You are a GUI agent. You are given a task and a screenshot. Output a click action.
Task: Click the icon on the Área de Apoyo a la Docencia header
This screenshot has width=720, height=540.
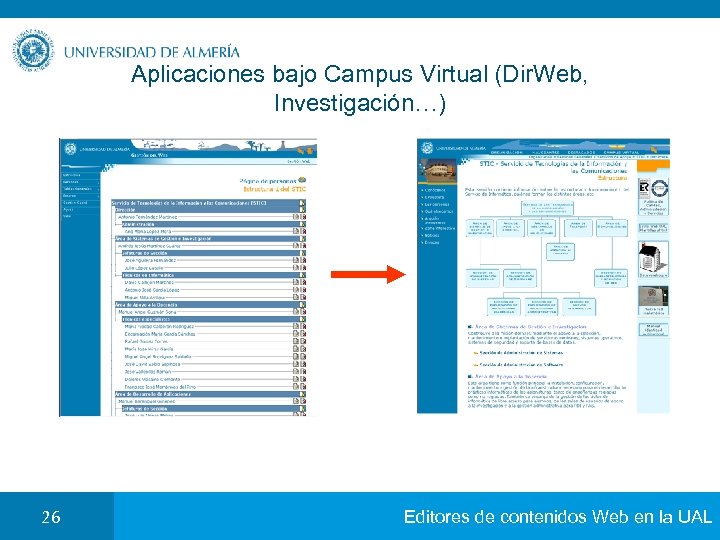(x=303, y=304)
